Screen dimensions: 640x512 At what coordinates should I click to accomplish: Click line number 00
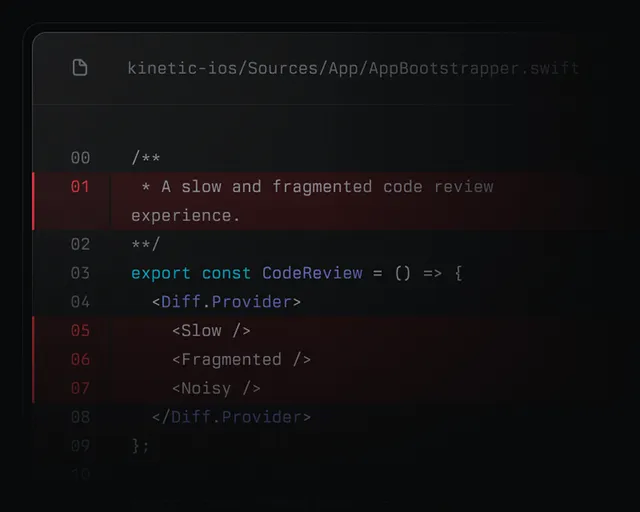pyautogui.click(x=80, y=158)
